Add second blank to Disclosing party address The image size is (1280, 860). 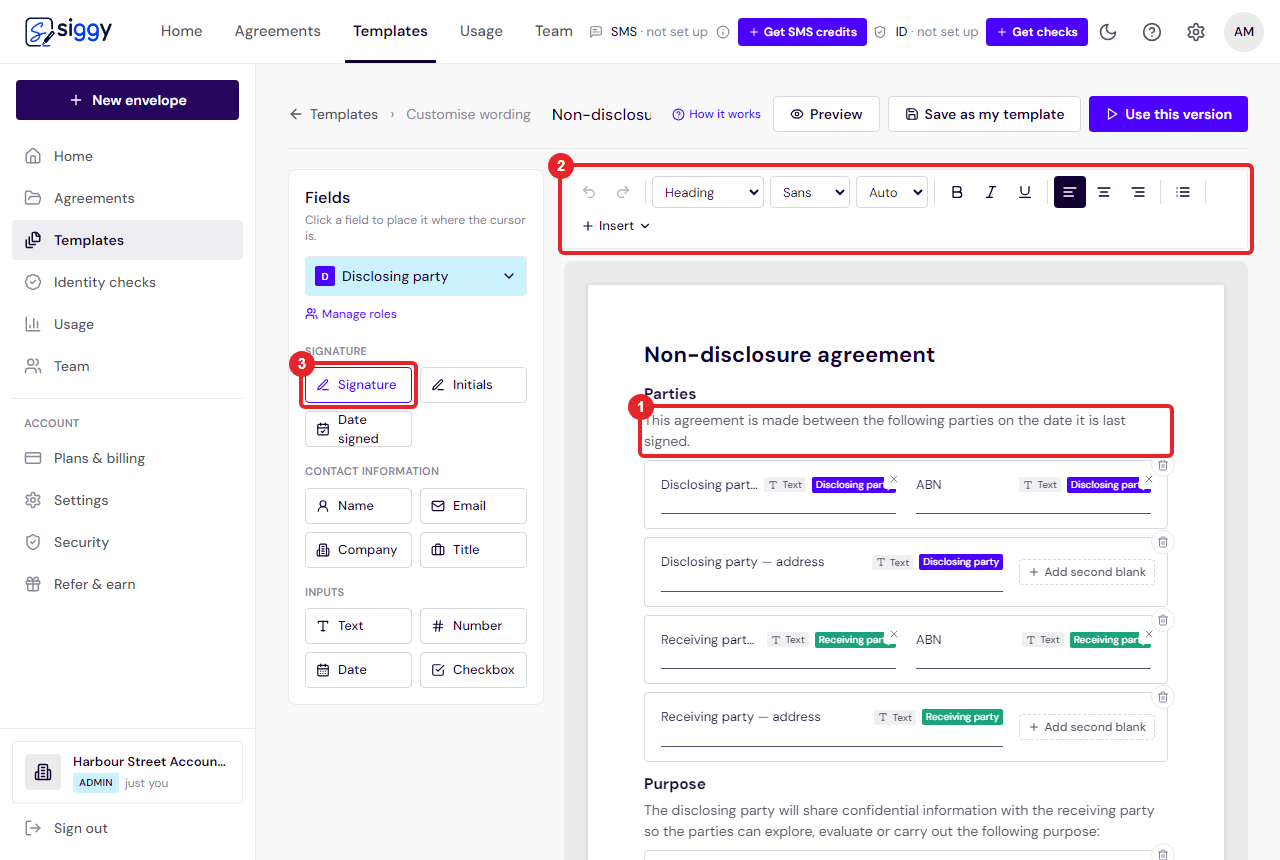point(1087,572)
